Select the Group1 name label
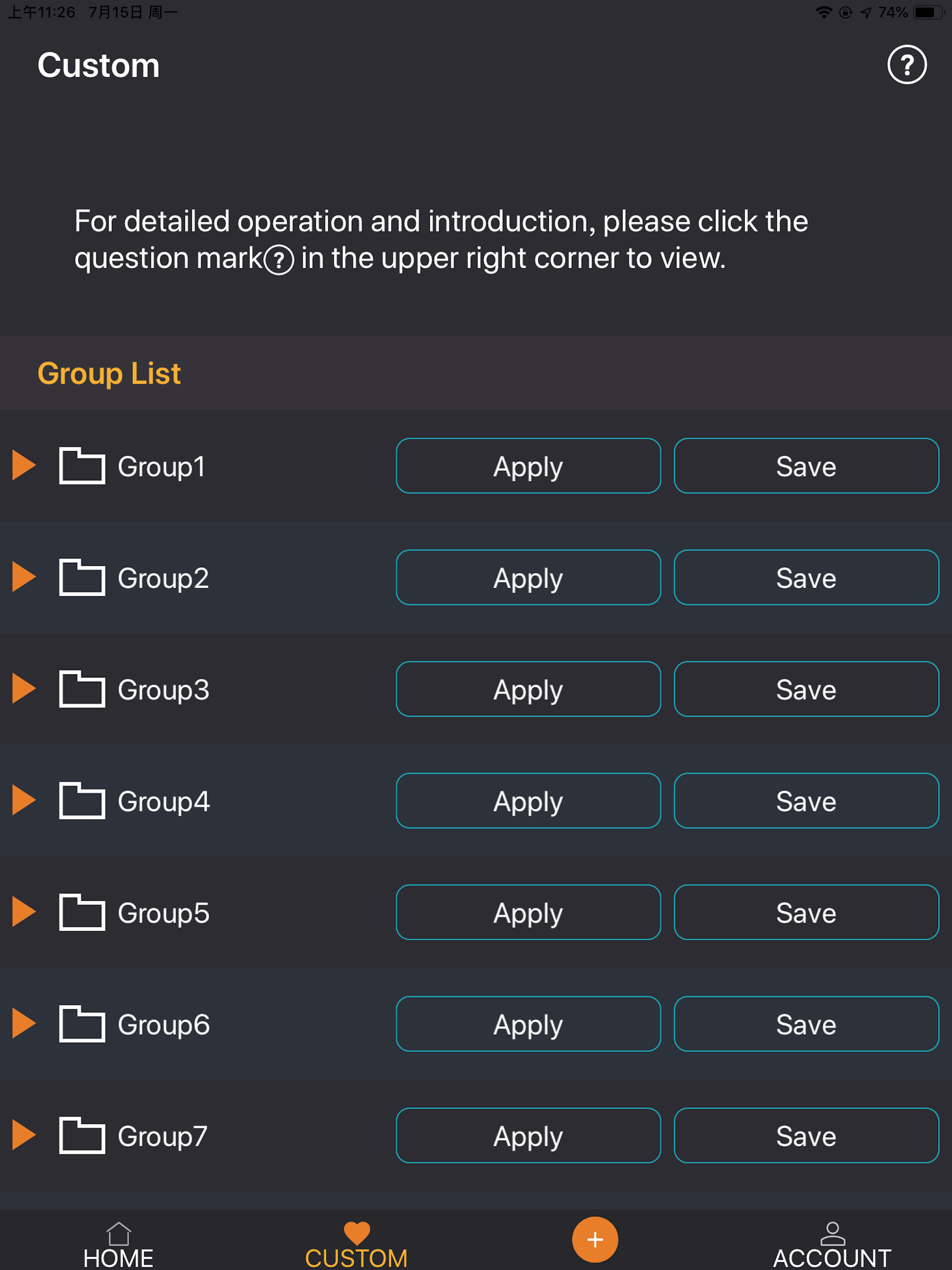This screenshot has height=1270, width=952. point(161,467)
